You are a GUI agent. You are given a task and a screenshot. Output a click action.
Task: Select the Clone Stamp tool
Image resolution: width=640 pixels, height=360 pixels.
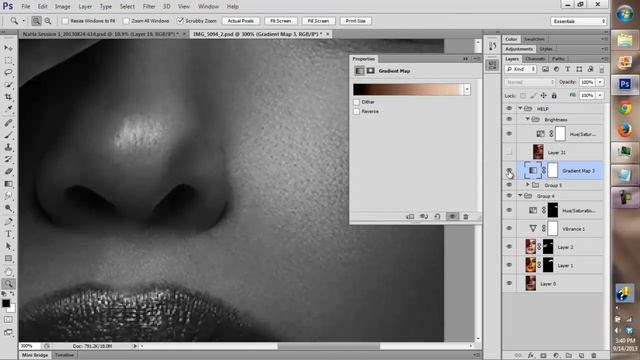click(8, 147)
